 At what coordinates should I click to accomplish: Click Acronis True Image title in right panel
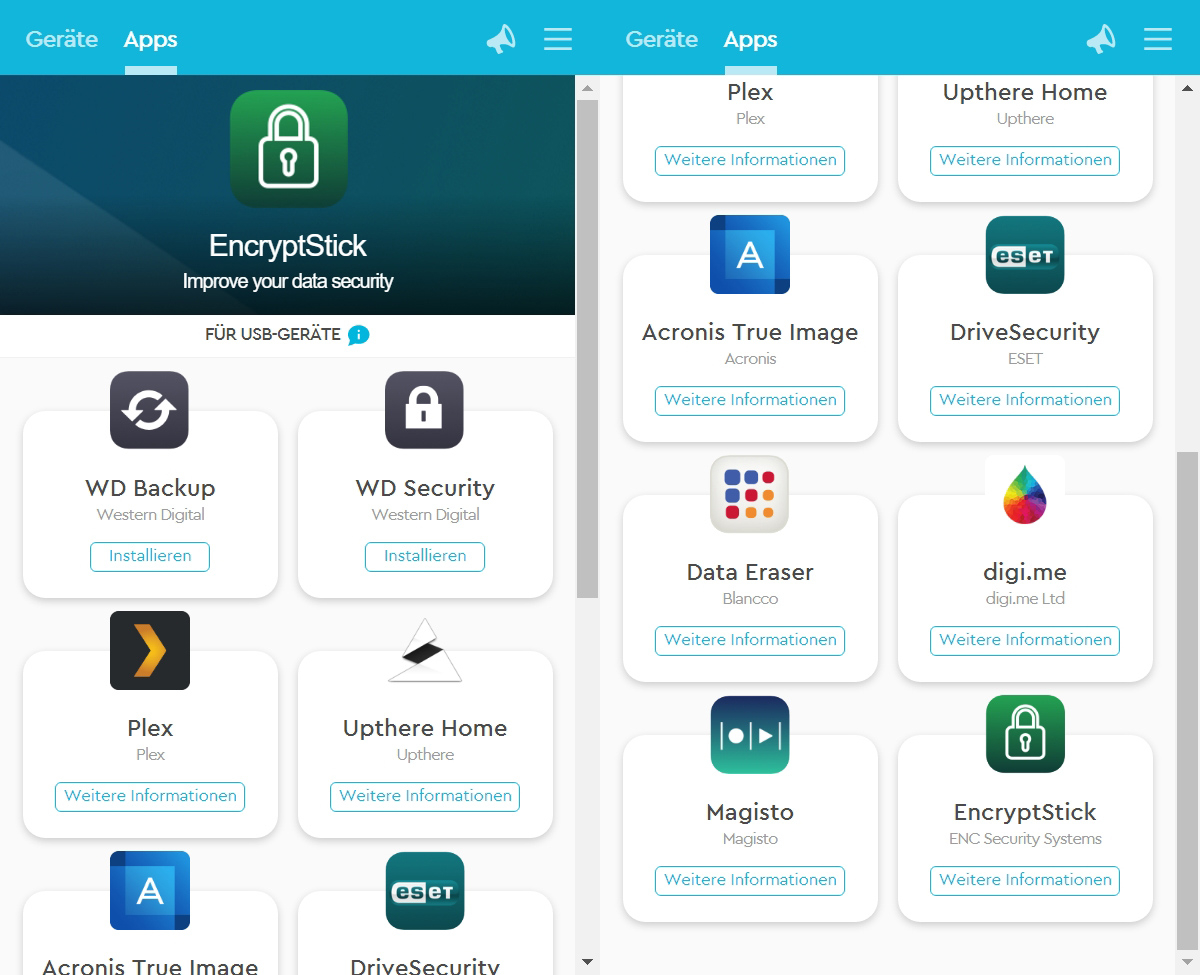(x=750, y=332)
